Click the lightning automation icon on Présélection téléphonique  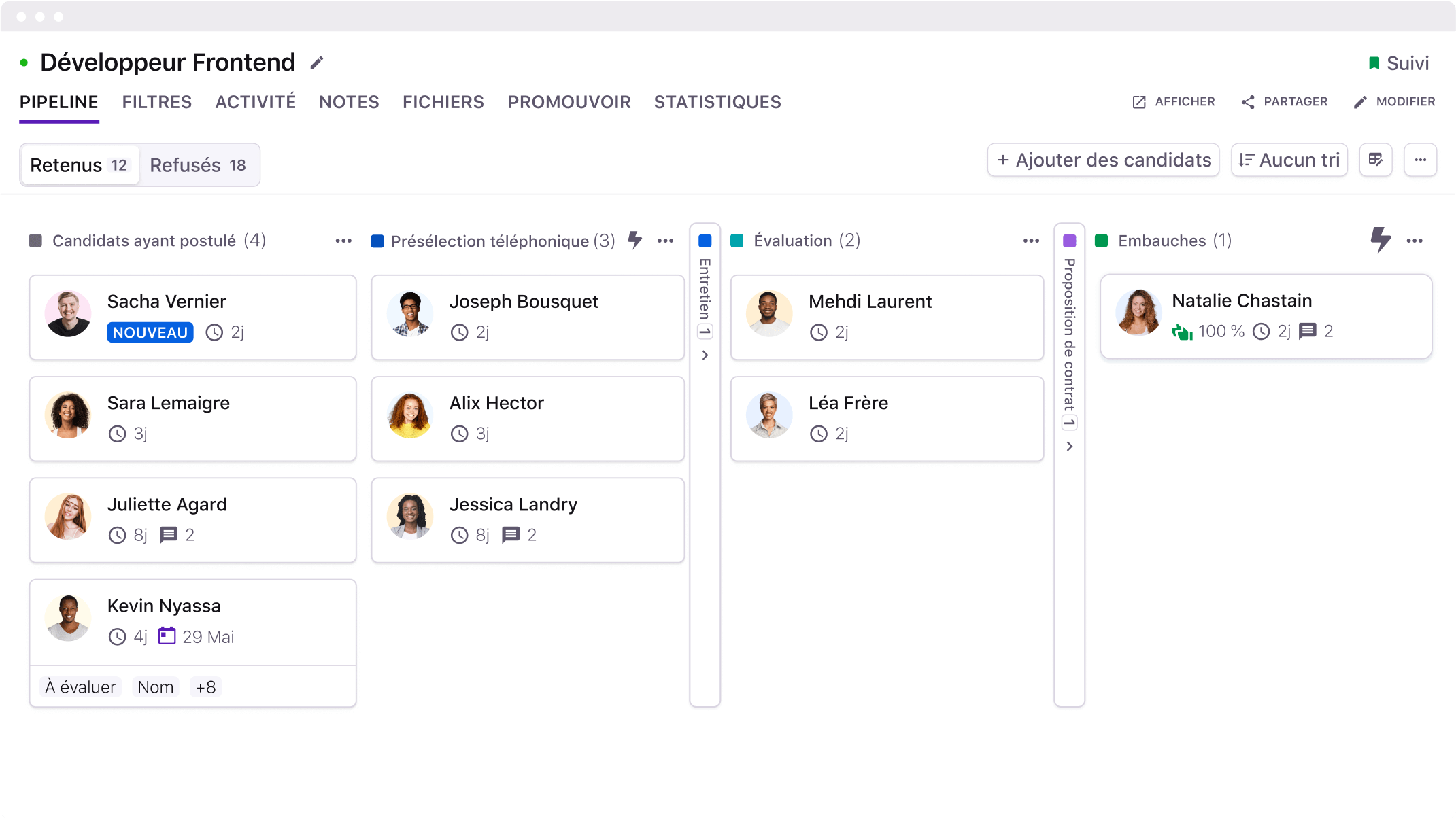(x=635, y=240)
